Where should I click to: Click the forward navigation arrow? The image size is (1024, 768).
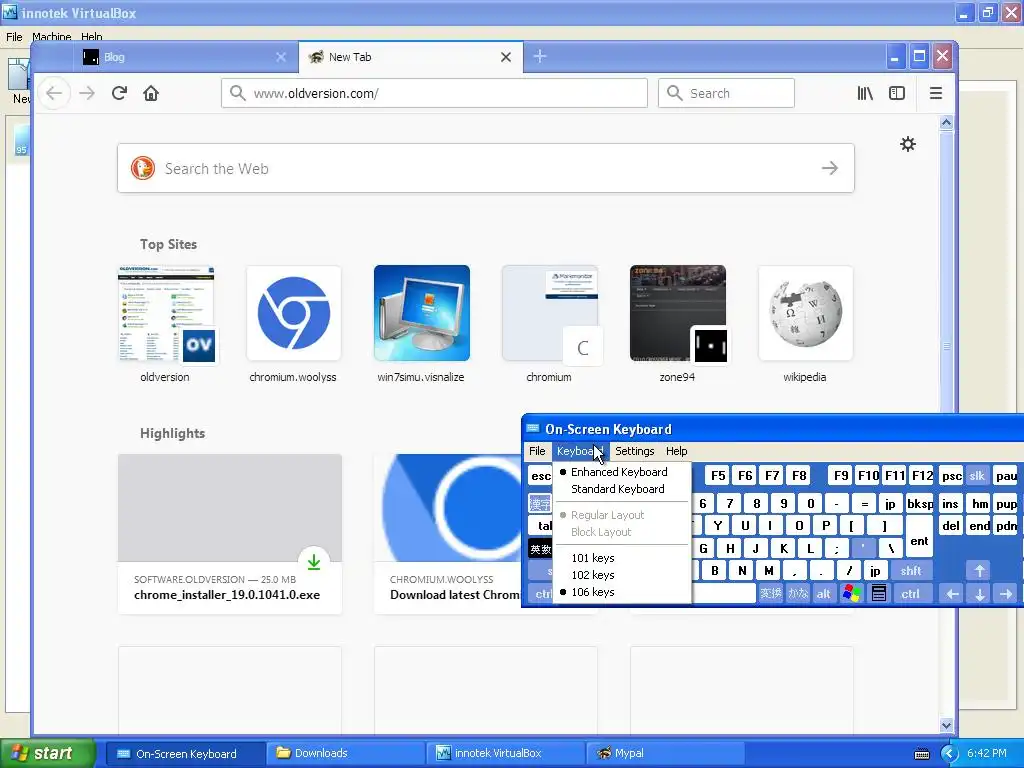[87, 93]
